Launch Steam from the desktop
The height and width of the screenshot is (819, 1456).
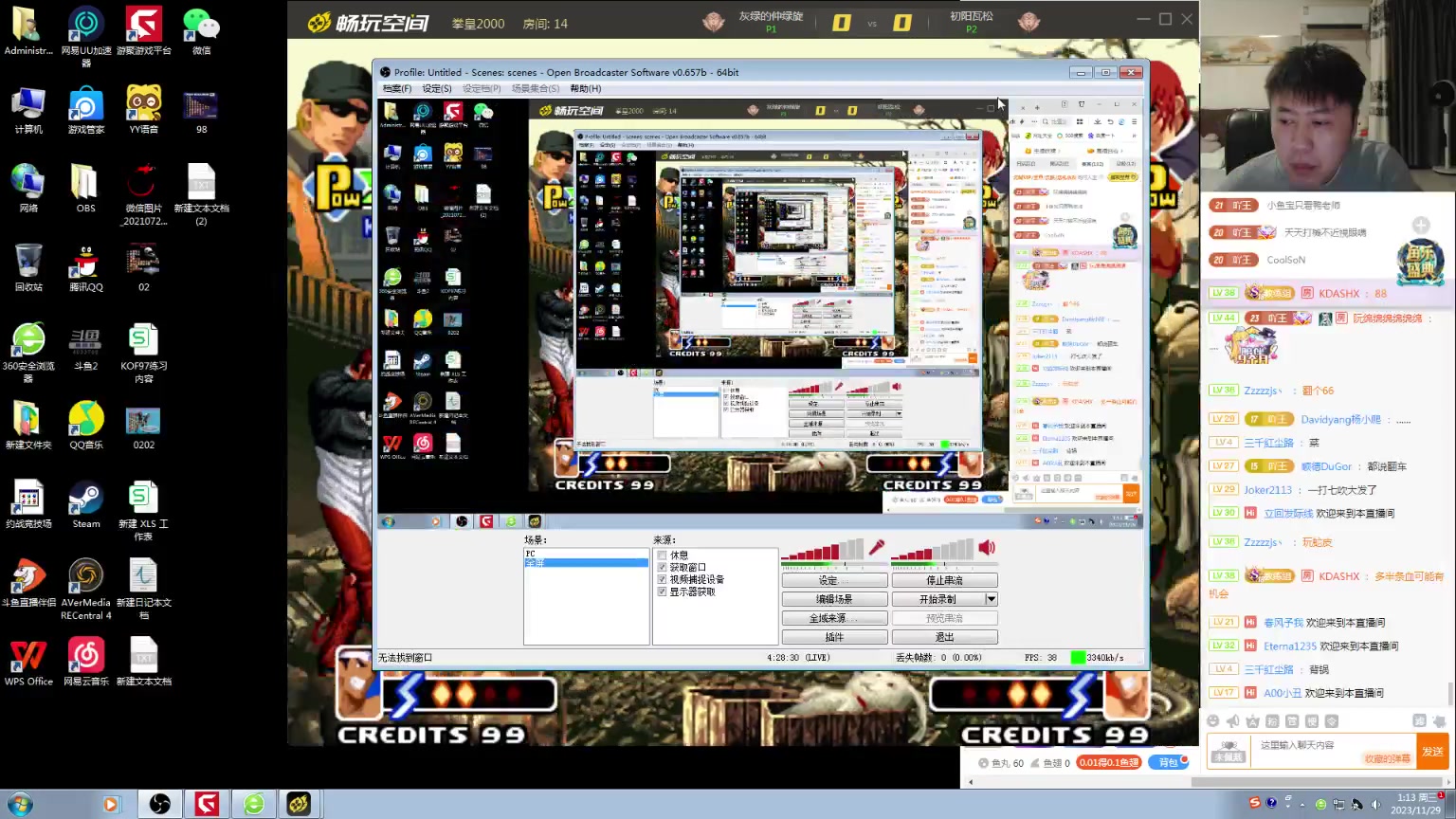point(86,504)
